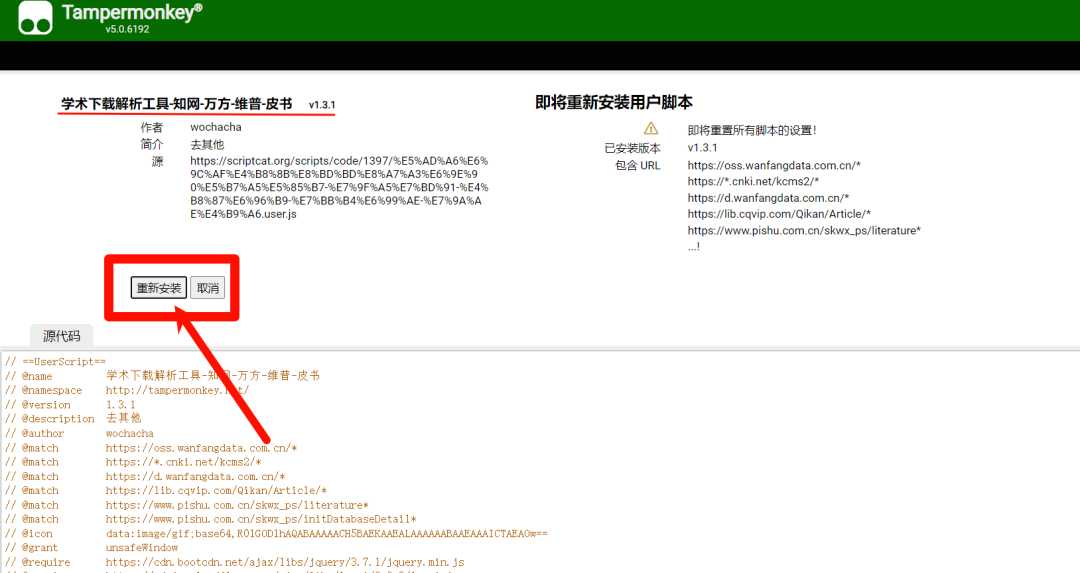This screenshot has height=573, width=1080.
Task: Click the @require jquery.min.js code line
Action: (235, 562)
